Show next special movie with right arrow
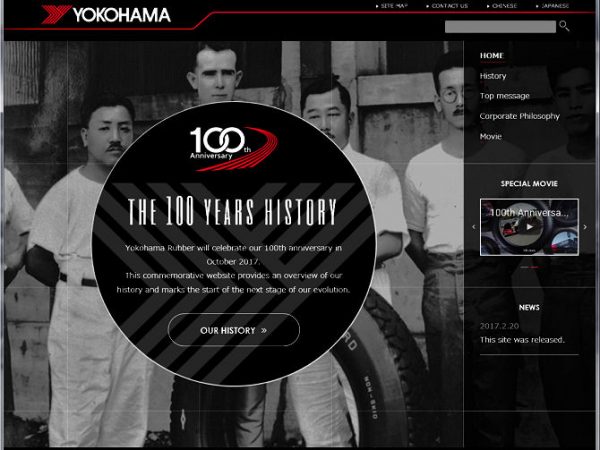The image size is (600, 450). tap(585, 227)
